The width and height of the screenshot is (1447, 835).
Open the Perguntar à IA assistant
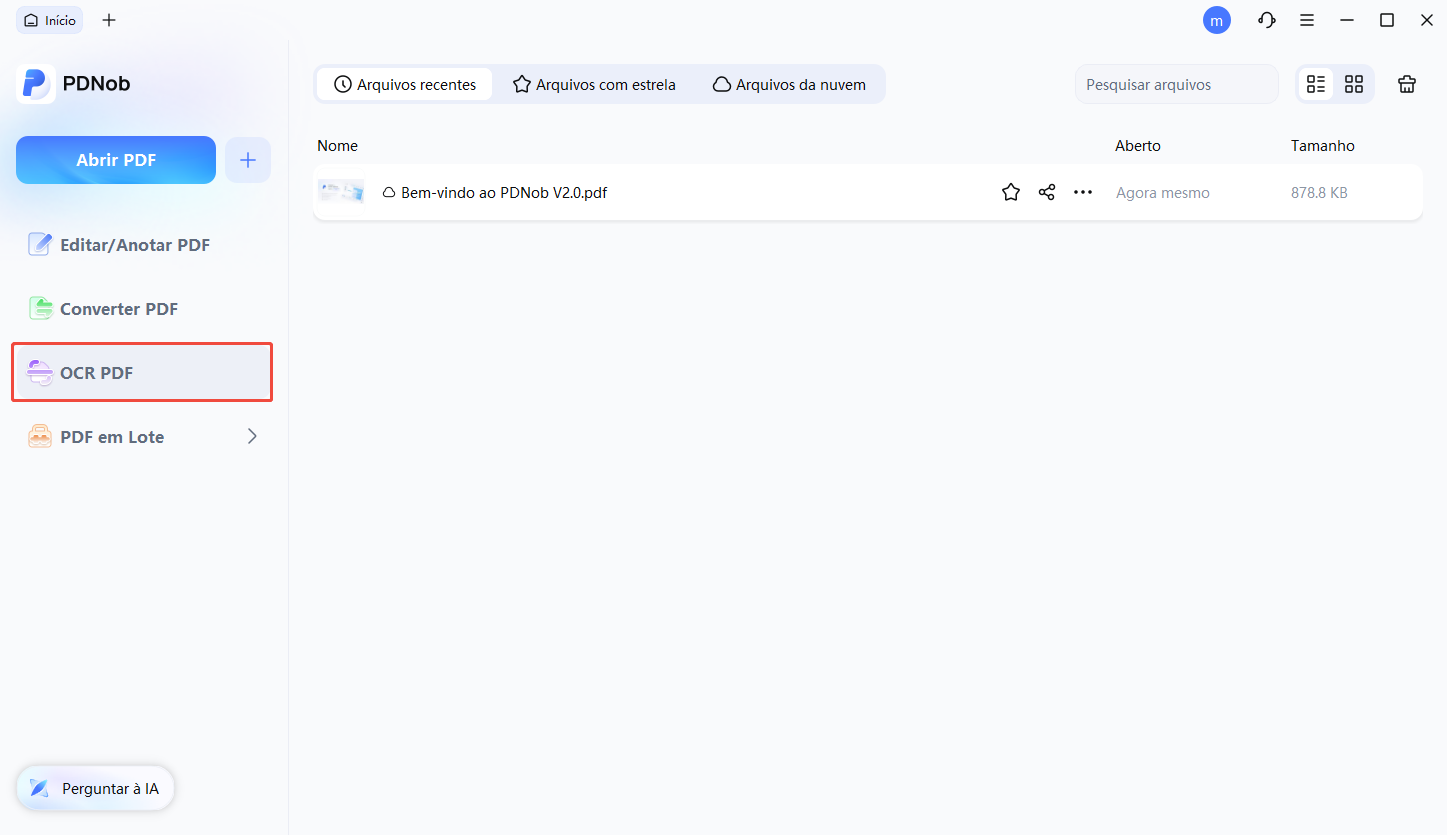click(96, 788)
